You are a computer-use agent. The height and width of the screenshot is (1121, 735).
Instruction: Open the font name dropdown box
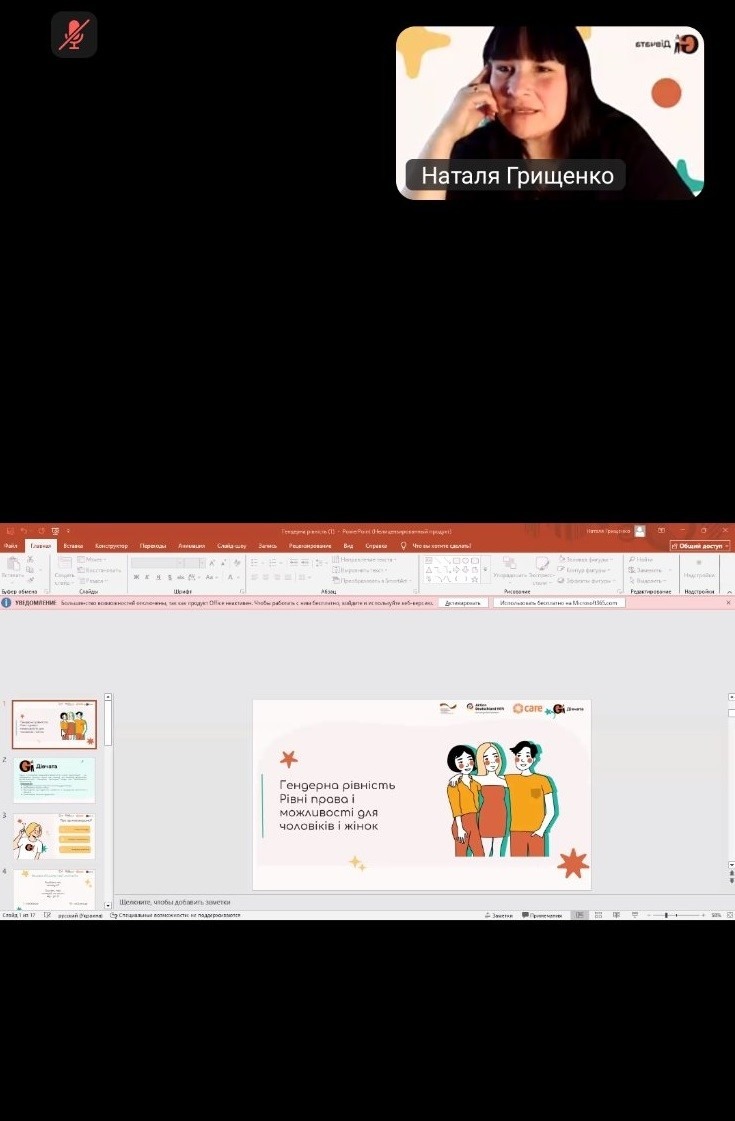pyautogui.click(x=167, y=563)
